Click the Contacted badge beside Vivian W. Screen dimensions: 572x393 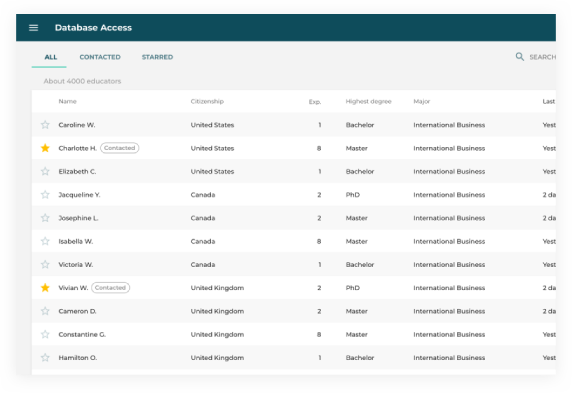[111, 288]
